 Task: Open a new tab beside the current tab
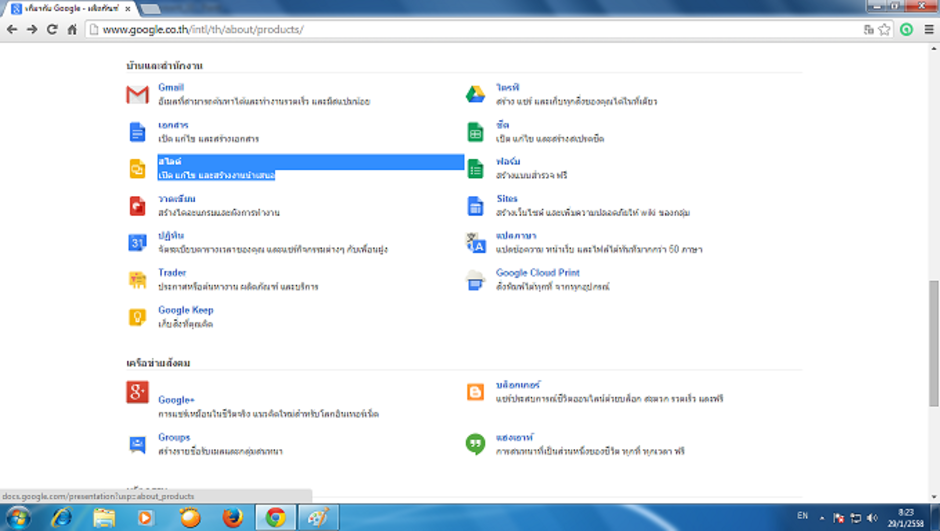(x=150, y=9)
